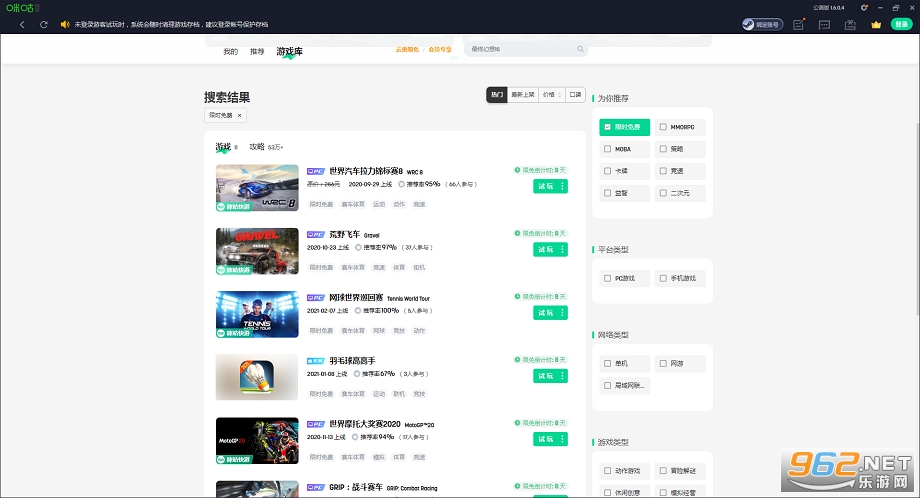This screenshot has width=920, height=498.
Task: Click the PC badge next to 荒野飞车
Action: coord(316,235)
